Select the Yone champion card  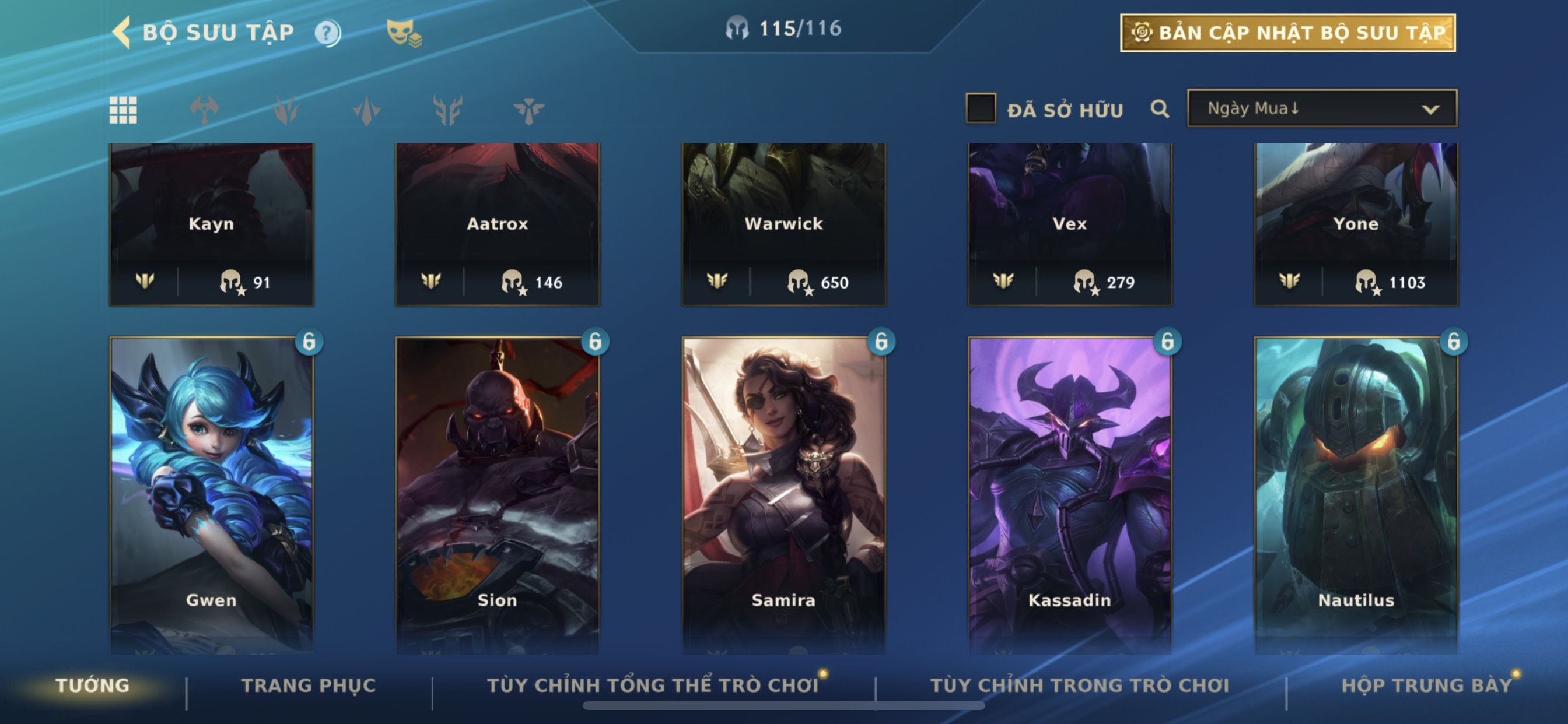[1356, 224]
